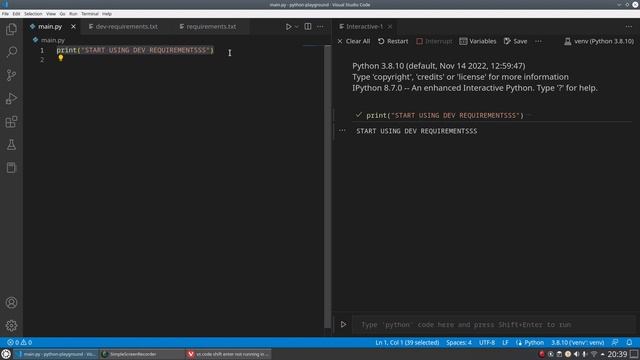Screen dimensions: 640x360
Task: Open Help menu
Action: coord(107,14)
